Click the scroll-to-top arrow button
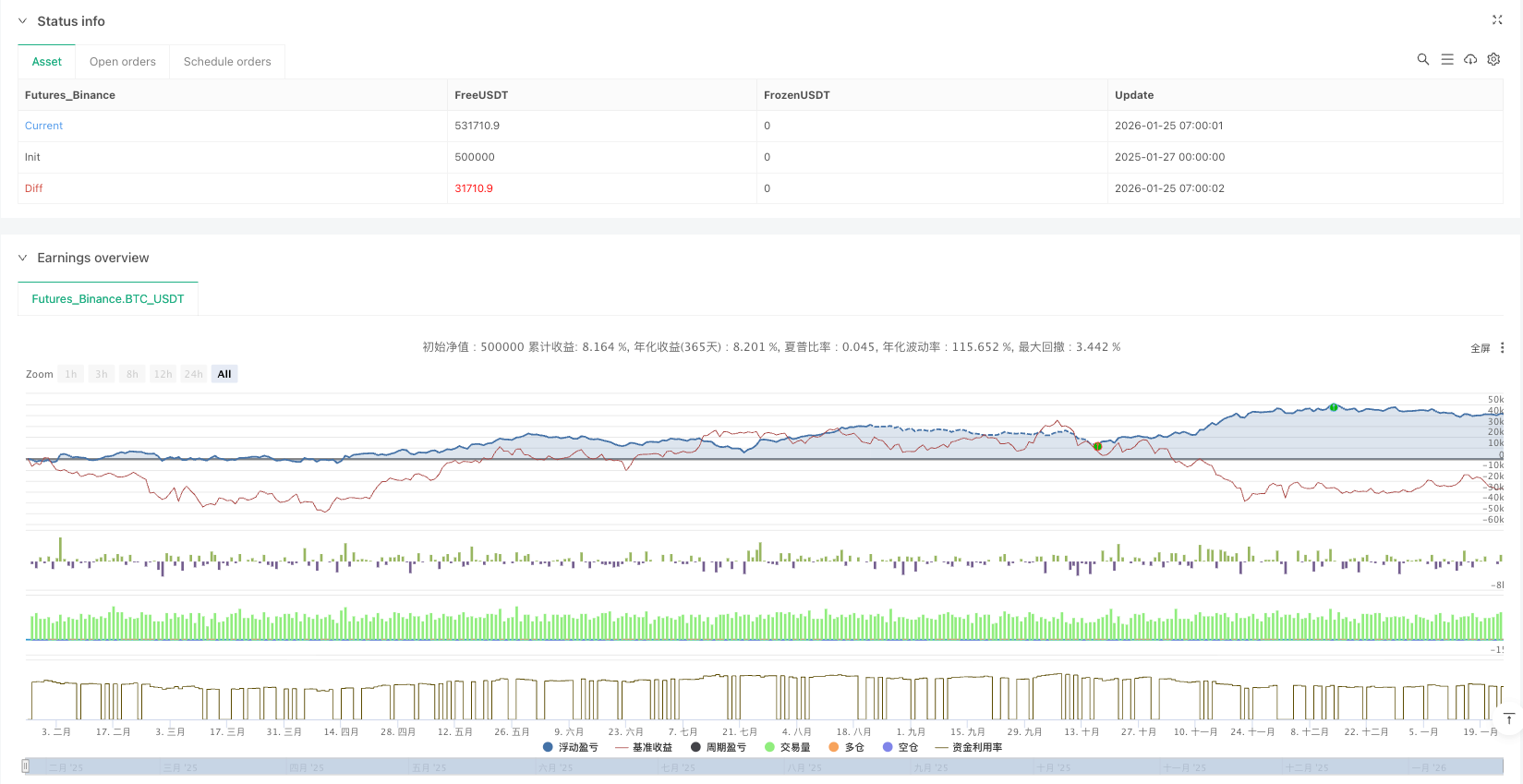1523x784 pixels. pyautogui.click(x=1508, y=719)
